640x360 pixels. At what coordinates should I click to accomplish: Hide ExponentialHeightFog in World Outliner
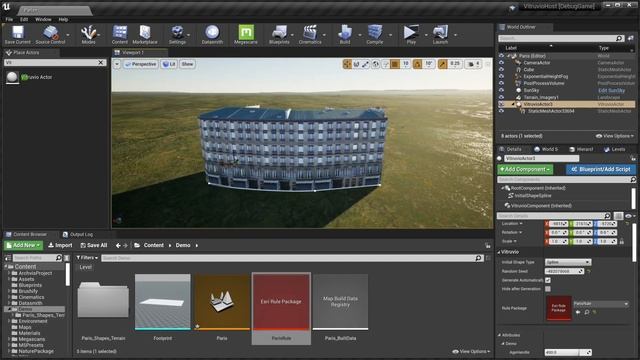point(501,76)
